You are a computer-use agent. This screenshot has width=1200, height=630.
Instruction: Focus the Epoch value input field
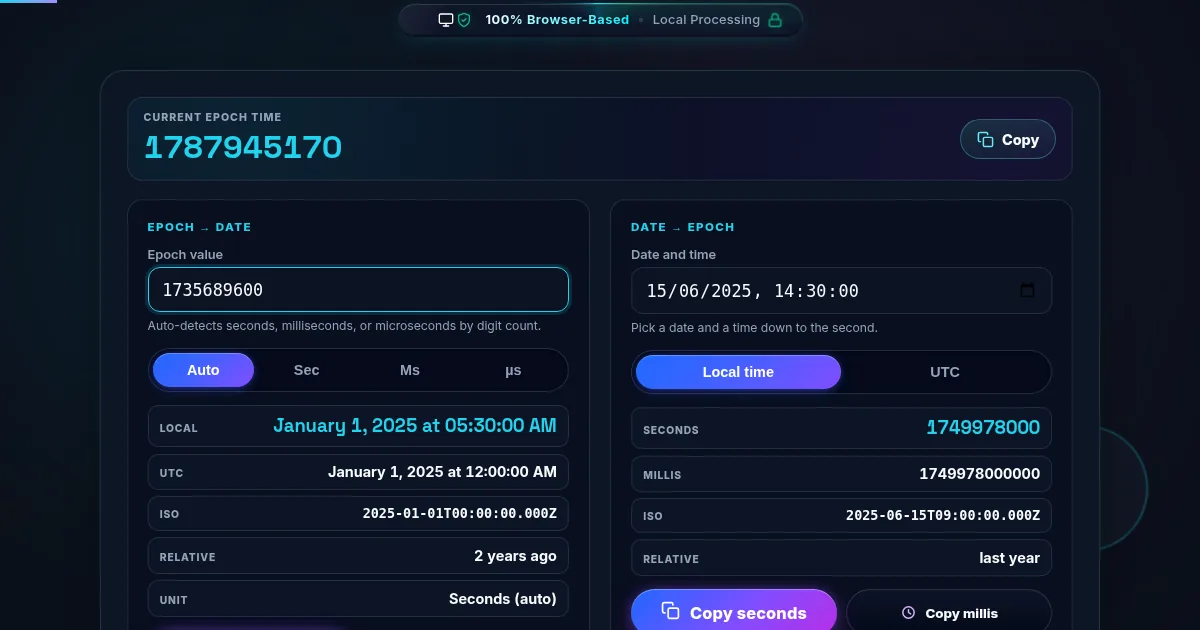pyautogui.click(x=358, y=290)
